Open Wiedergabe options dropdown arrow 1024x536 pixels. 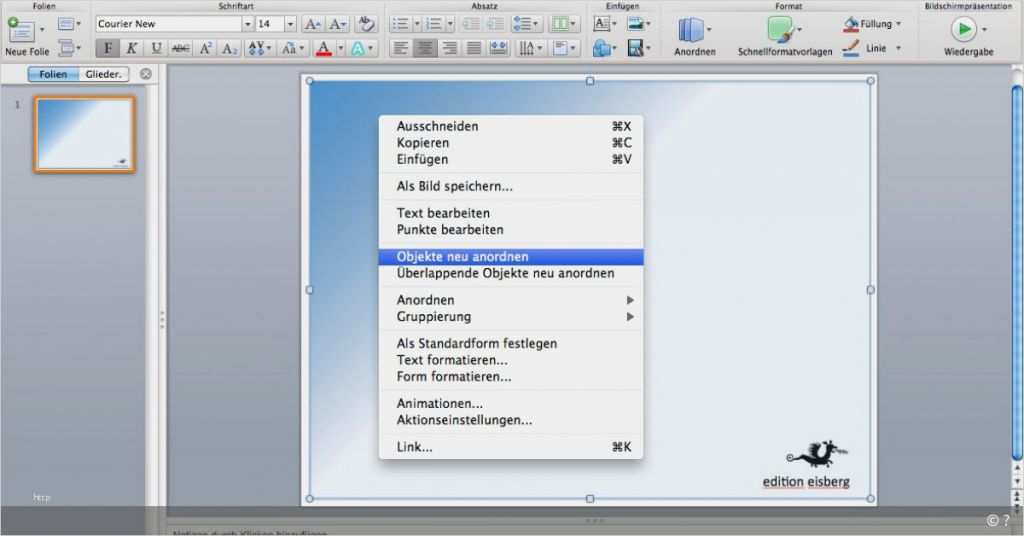click(x=984, y=29)
